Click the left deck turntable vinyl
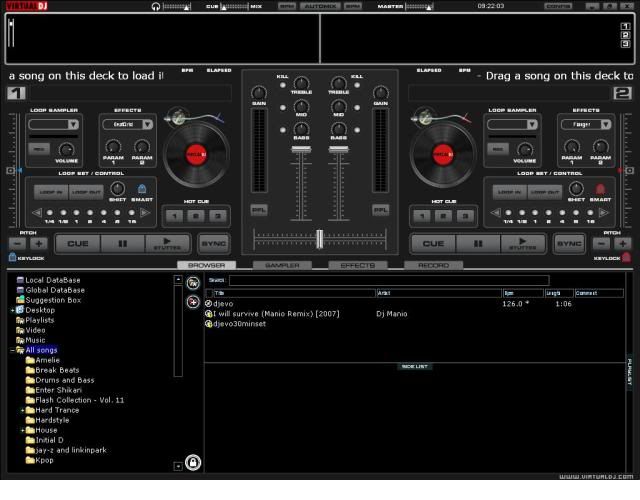This screenshot has height=500, width=640. point(196,154)
